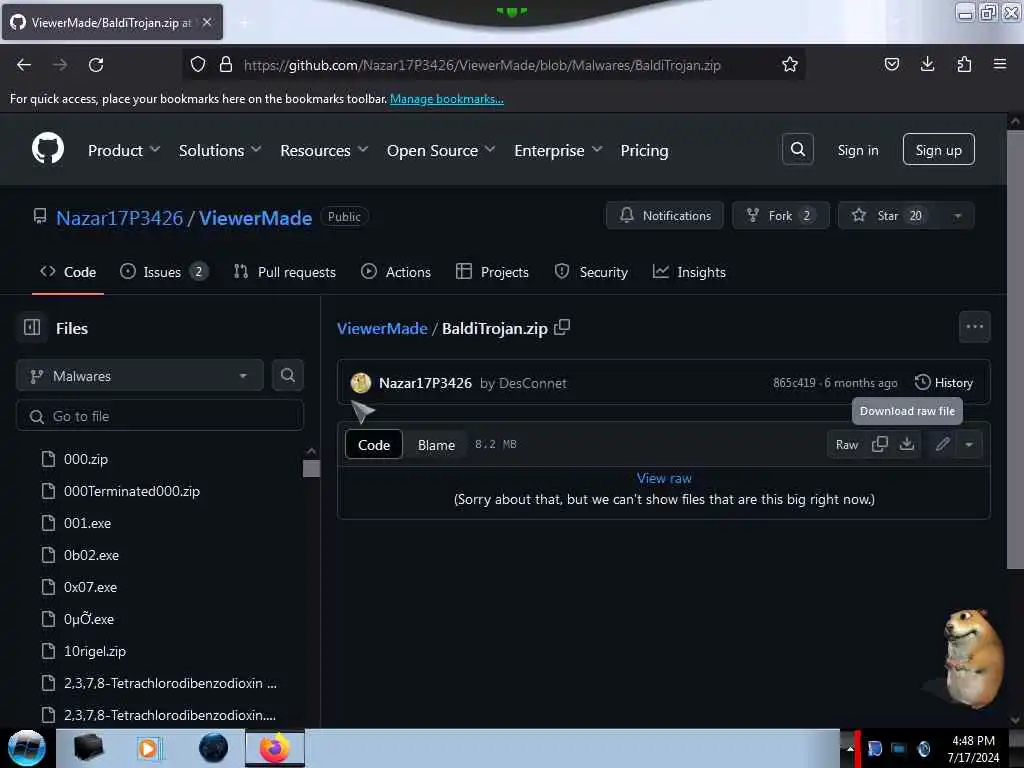1024x768 pixels.
Task: Open Manage bookmarks link
Action: point(447,99)
